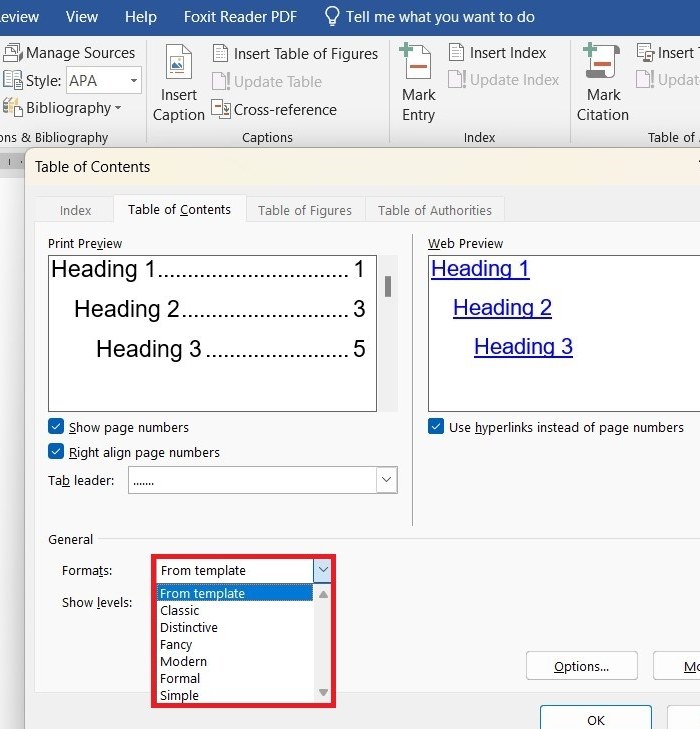Open the View ribbon tab
Image resolution: width=700 pixels, height=729 pixels.
(82, 17)
